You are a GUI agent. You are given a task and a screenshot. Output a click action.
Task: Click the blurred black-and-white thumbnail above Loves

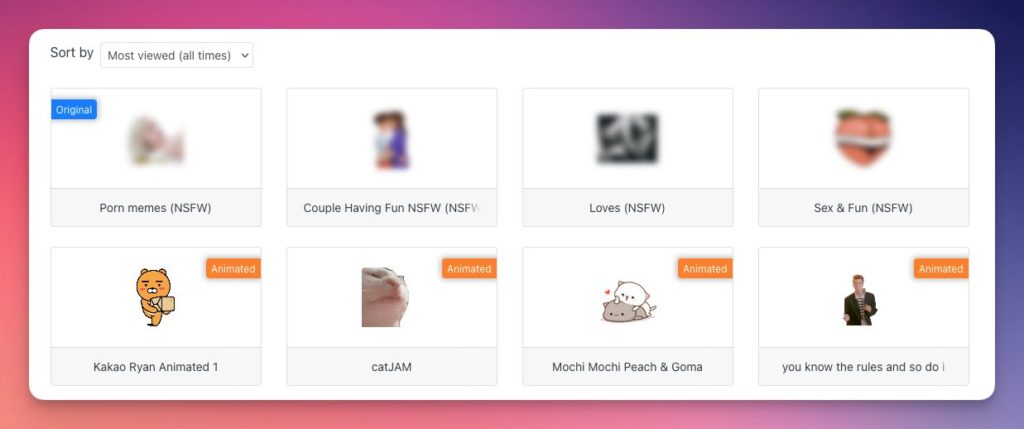click(x=628, y=138)
